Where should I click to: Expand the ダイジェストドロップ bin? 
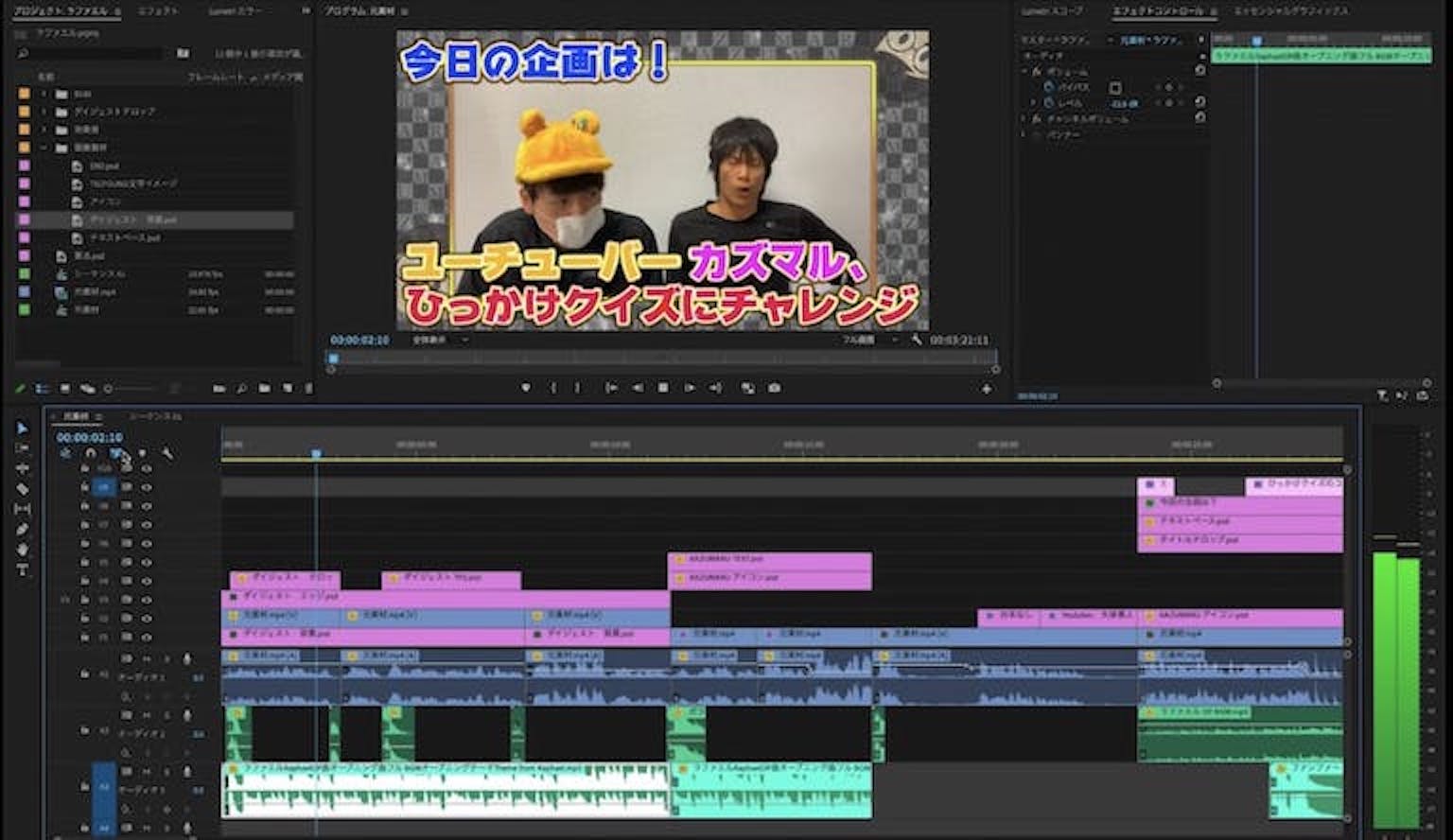coord(44,112)
